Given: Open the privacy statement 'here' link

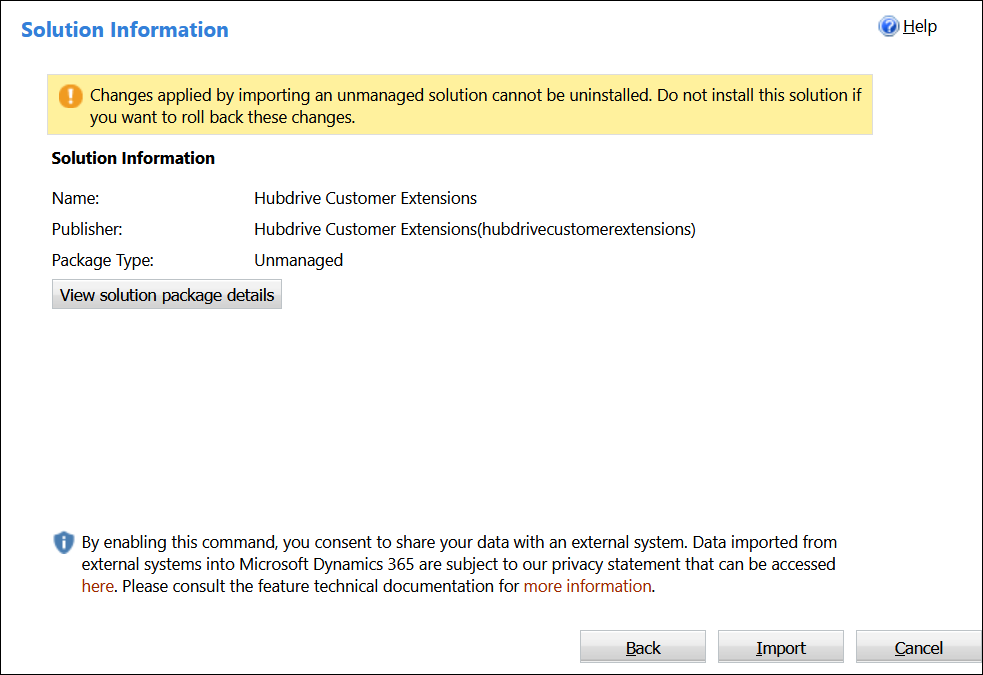Looking at the screenshot, I should coord(98,586).
